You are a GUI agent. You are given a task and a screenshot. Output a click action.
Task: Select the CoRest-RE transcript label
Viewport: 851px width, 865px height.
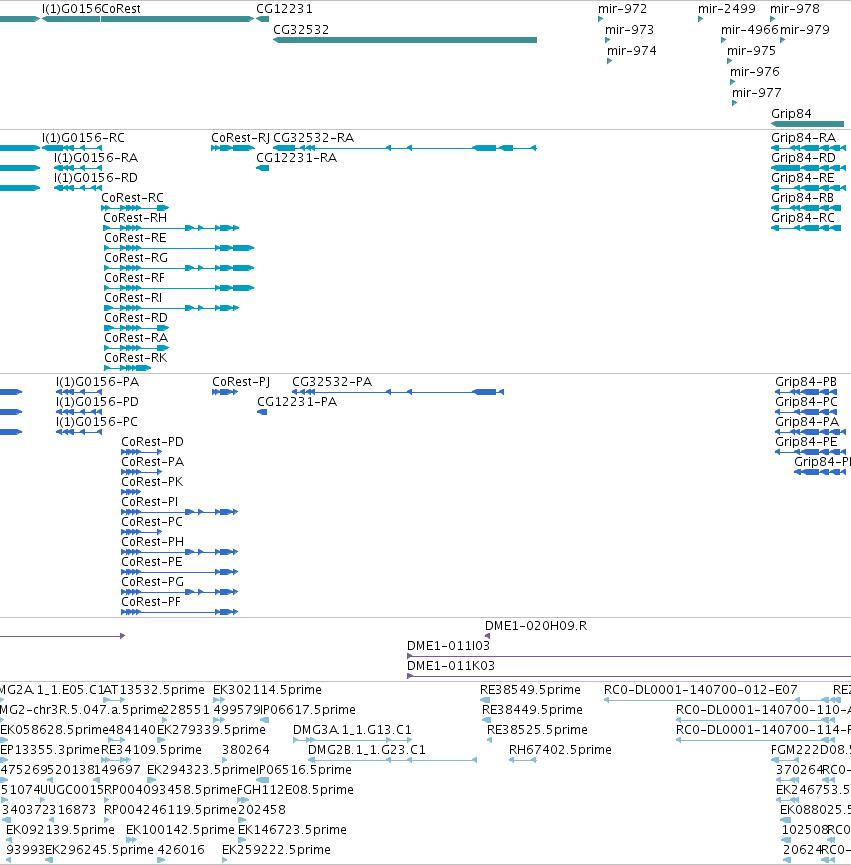135,238
